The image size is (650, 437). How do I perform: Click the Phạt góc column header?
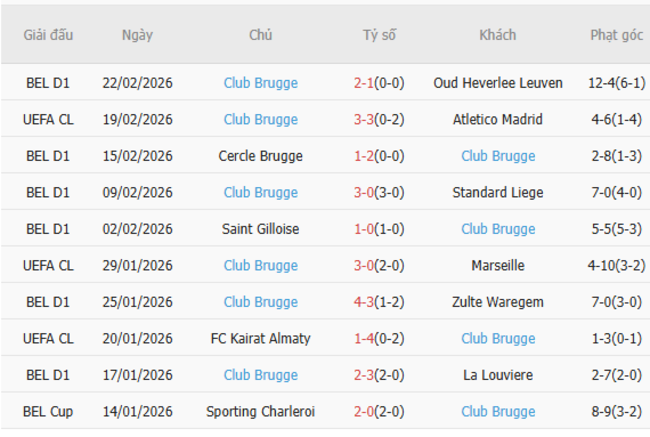click(x=616, y=35)
